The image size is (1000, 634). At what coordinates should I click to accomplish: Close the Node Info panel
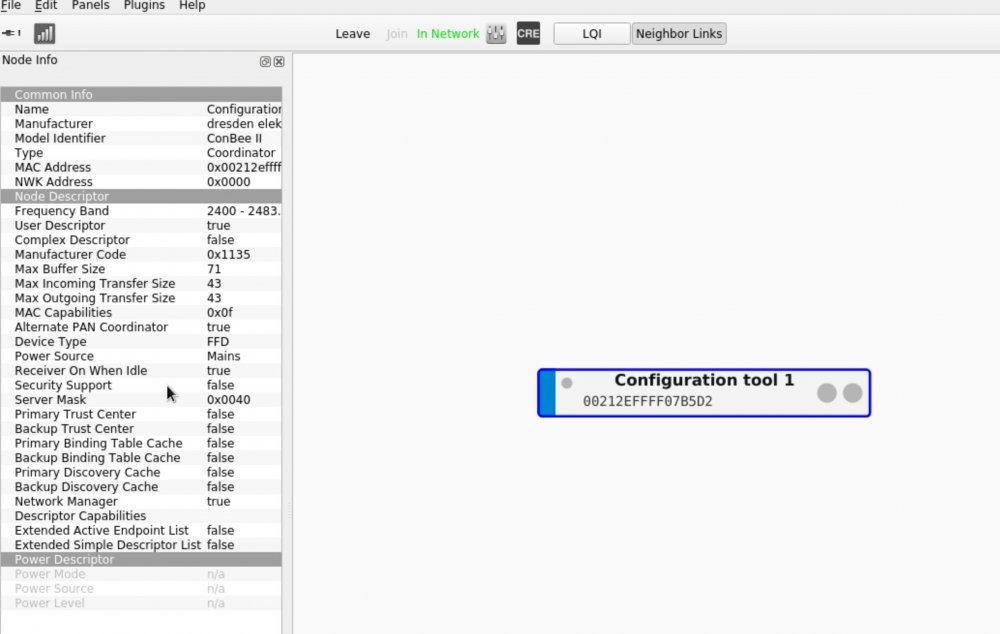[279, 62]
